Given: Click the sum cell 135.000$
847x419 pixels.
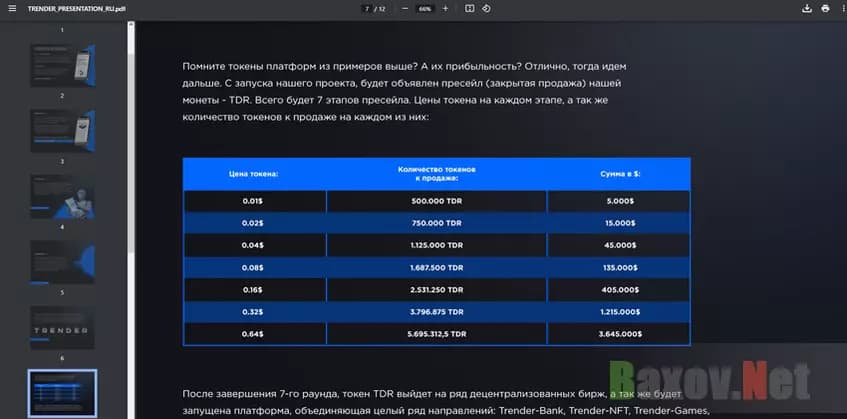Looking at the screenshot, I should click(619, 267).
